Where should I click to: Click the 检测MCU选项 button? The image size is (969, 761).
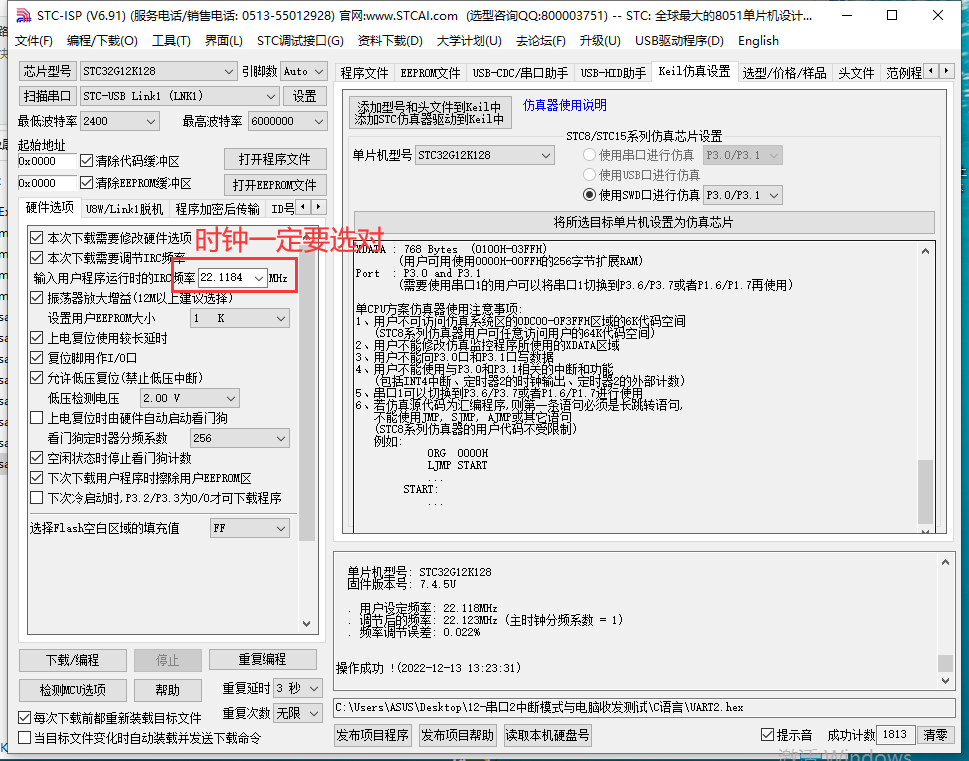[73, 690]
